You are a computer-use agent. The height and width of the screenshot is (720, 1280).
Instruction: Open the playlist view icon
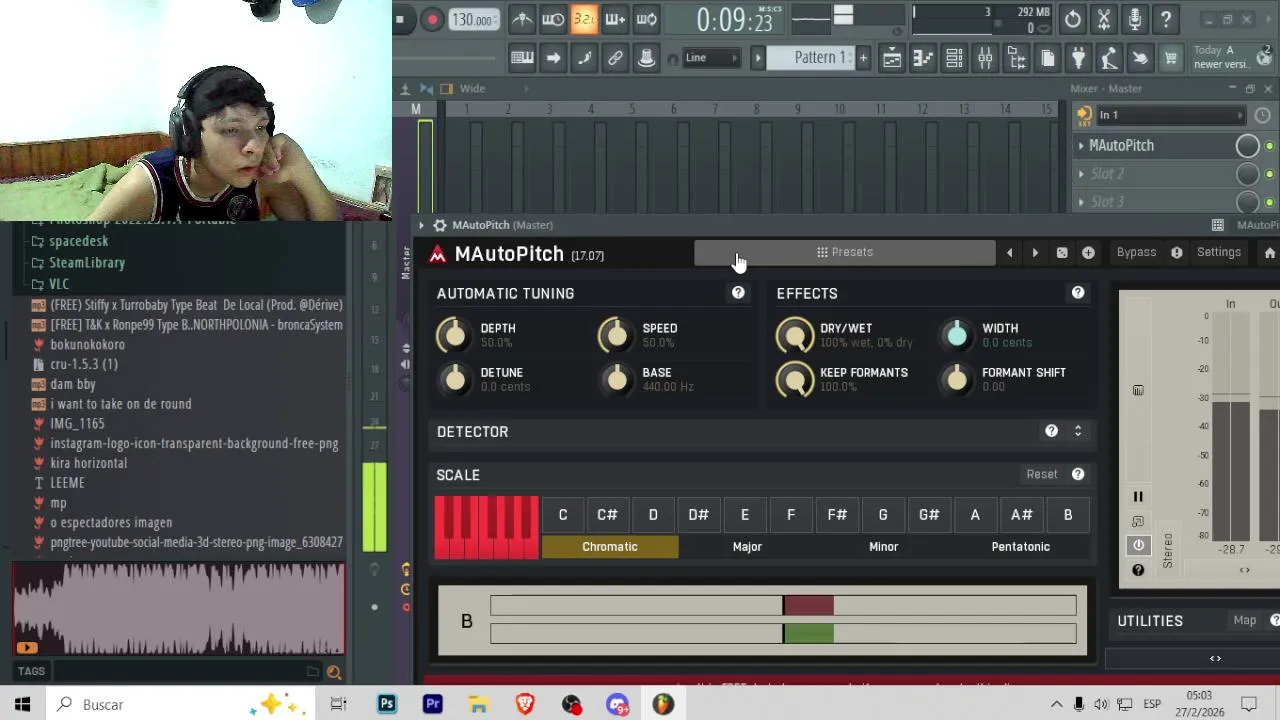[x=892, y=59]
